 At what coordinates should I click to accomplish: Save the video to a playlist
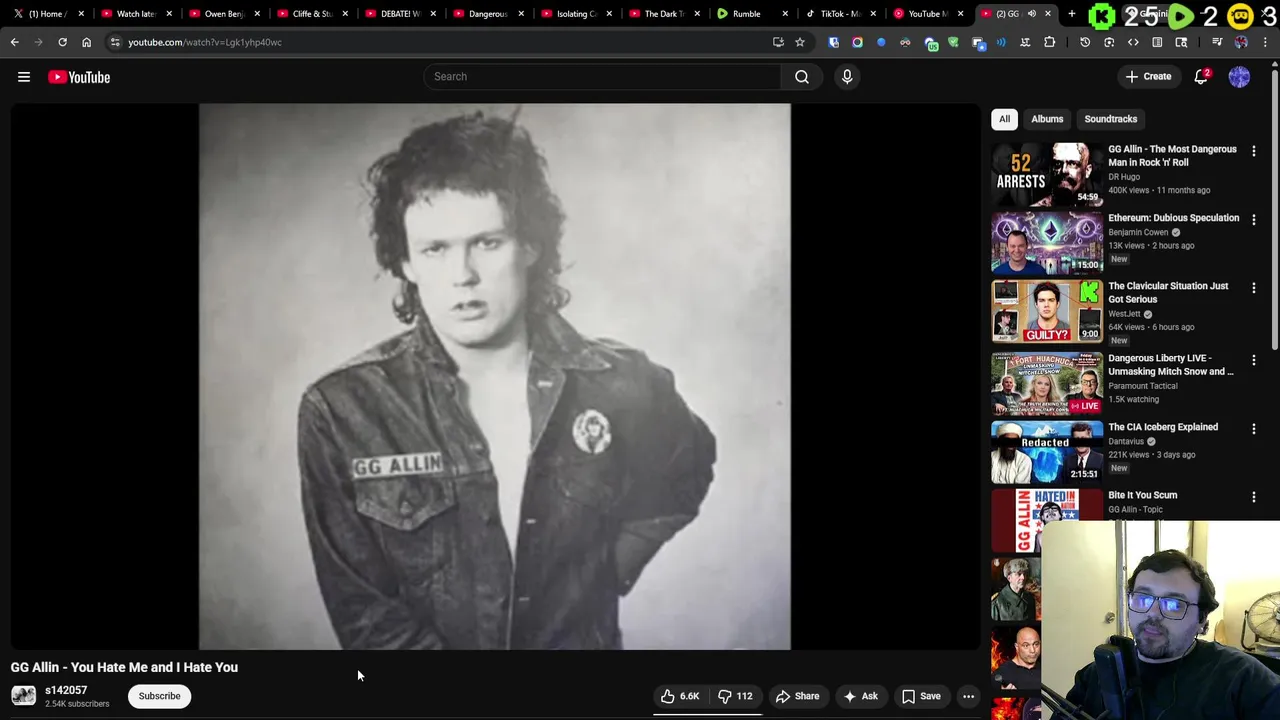922,696
